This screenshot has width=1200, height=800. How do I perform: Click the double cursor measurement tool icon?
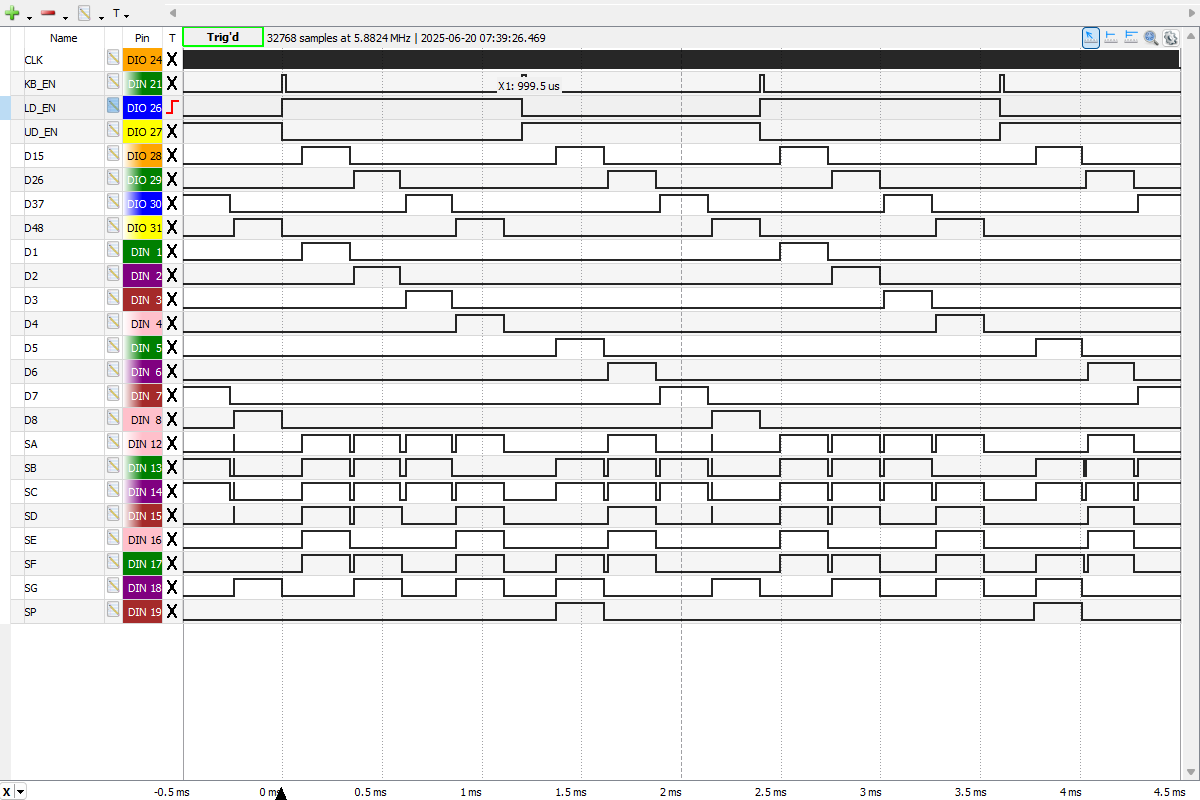[1131, 37]
